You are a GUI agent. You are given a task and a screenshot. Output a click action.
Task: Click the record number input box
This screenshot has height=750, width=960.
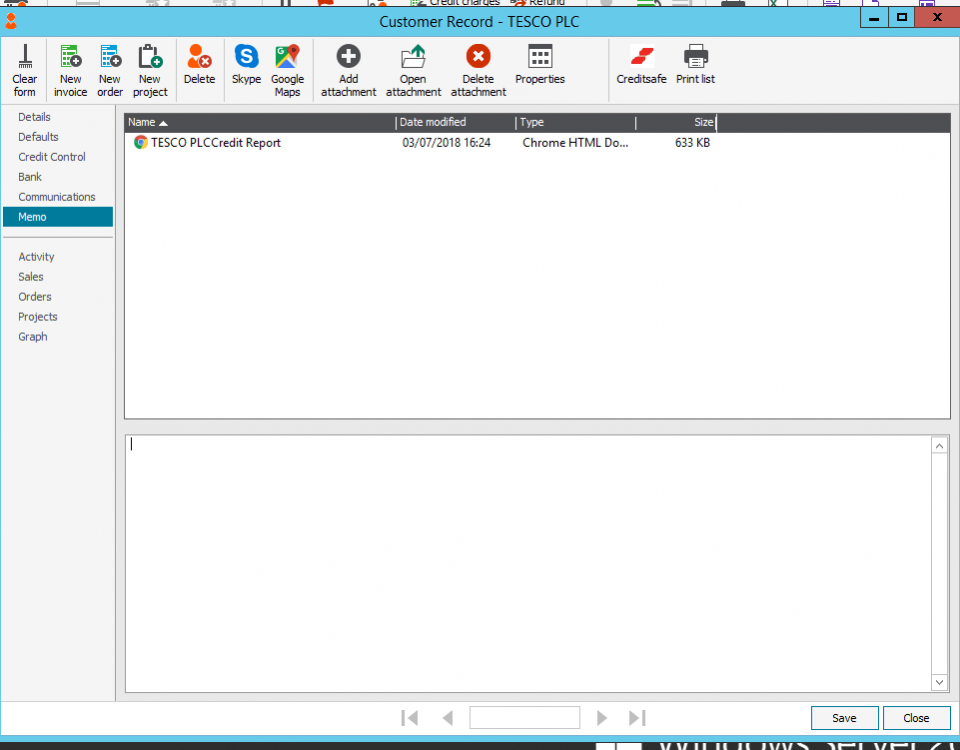[525, 718]
